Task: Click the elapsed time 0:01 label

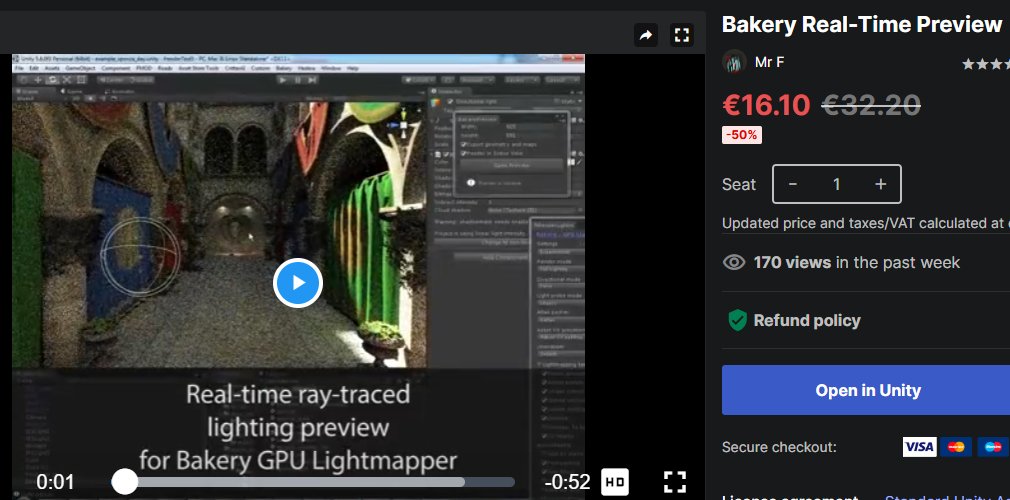Action: [x=55, y=482]
